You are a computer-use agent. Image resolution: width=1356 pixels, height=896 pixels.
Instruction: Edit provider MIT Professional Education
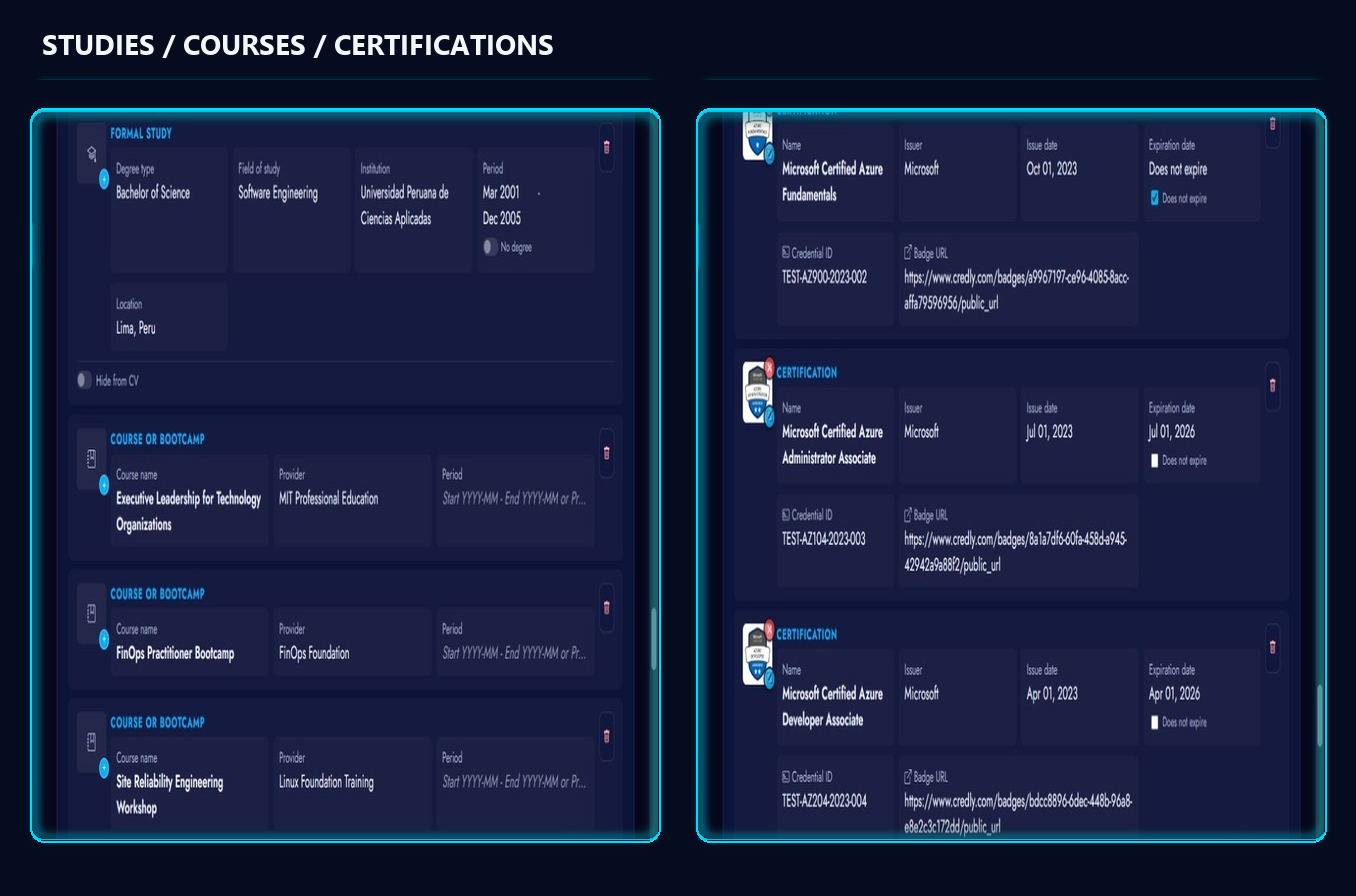pyautogui.click(x=352, y=500)
